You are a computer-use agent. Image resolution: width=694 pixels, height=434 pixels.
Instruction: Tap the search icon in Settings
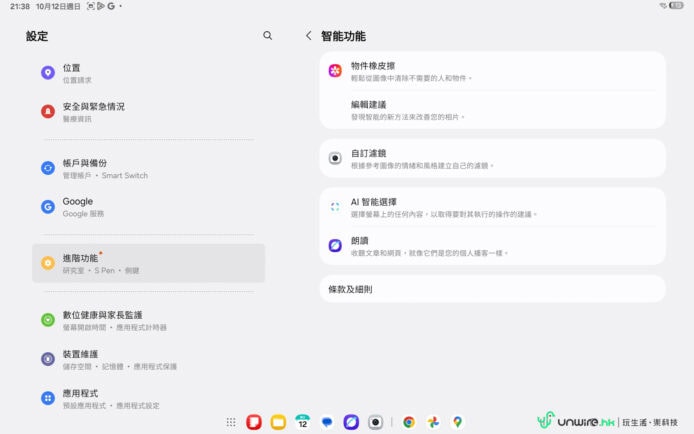tap(267, 36)
